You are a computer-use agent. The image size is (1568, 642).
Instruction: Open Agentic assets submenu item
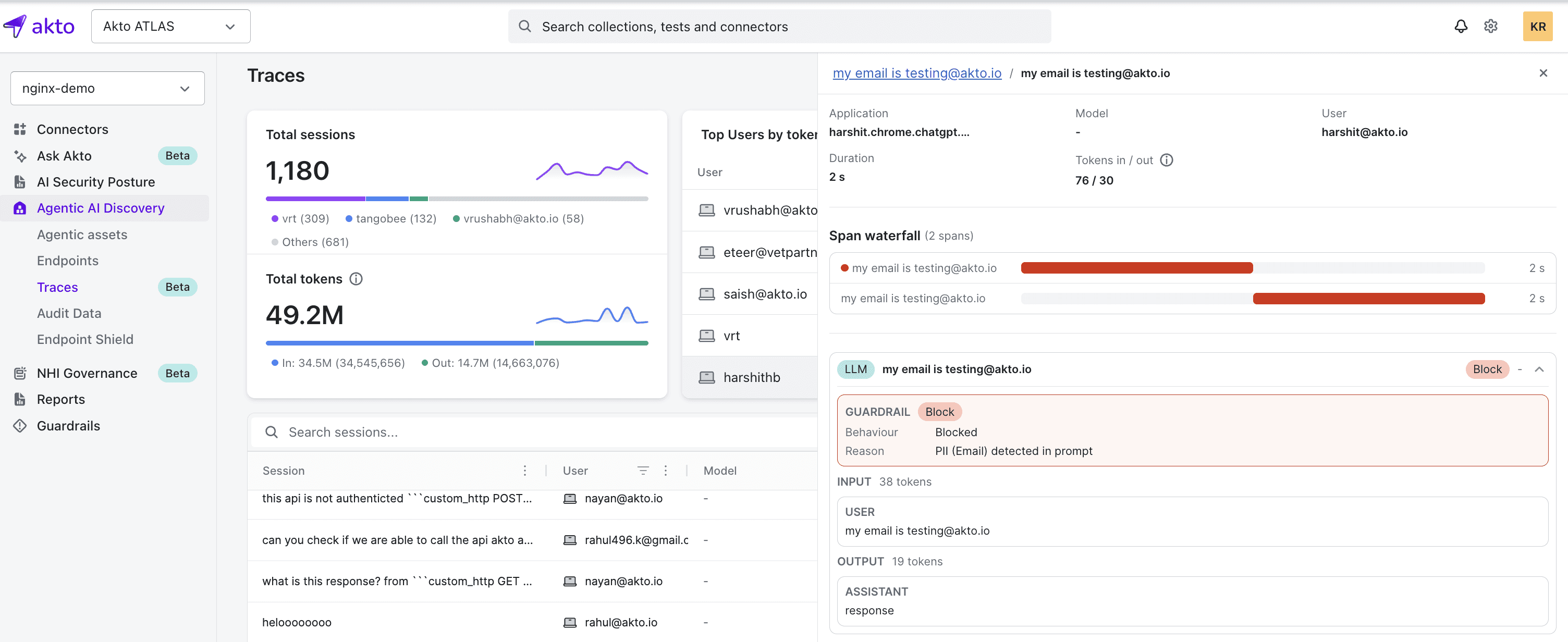pyautogui.click(x=82, y=235)
